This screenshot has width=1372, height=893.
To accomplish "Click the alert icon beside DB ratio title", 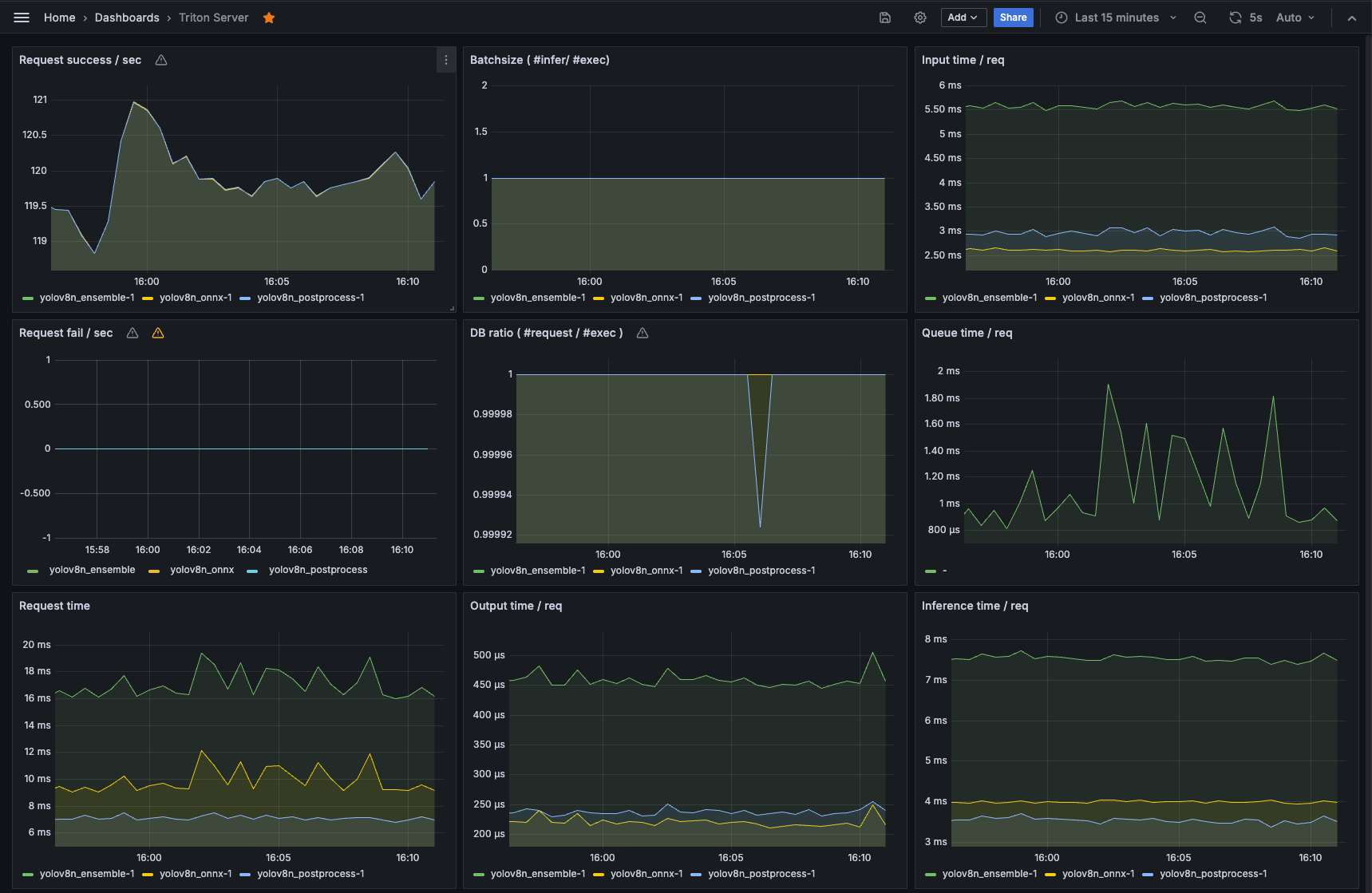I will 643,333.
